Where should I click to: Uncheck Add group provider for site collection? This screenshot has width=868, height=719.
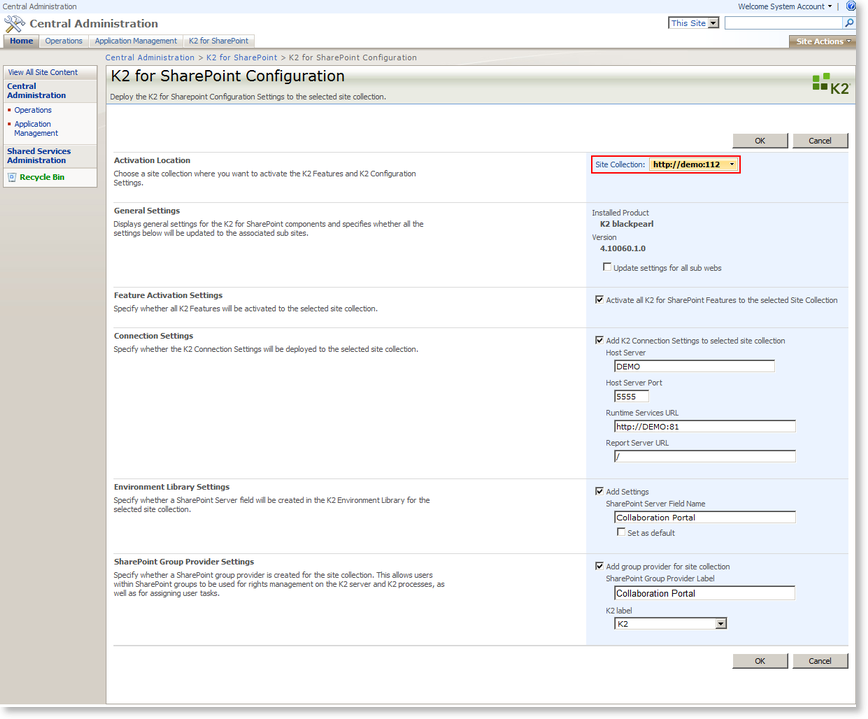click(599, 566)
